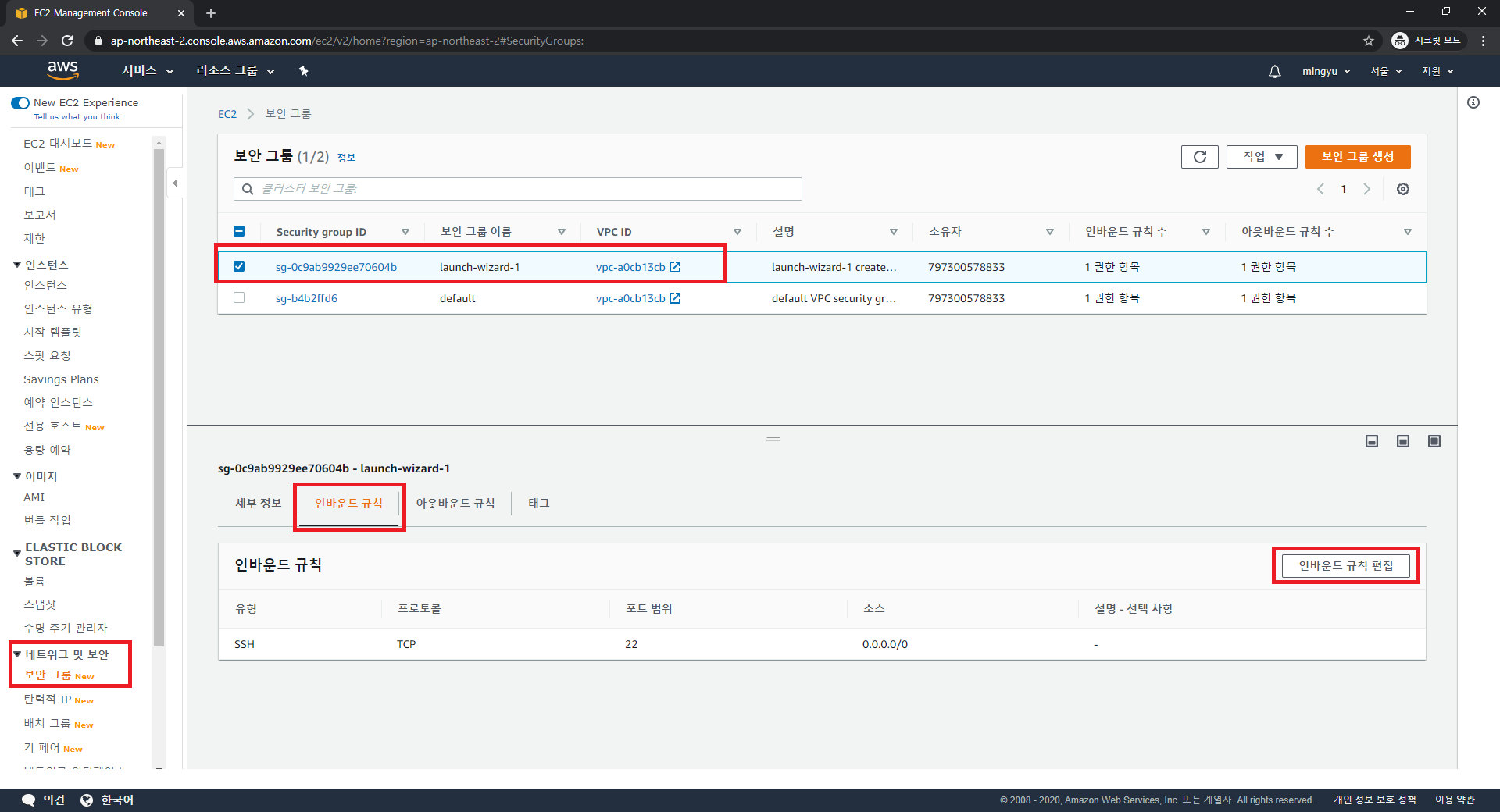1500x812 pixels.
Task: Close the EC2 Management Console tab
Action: [x=181, y=13]
